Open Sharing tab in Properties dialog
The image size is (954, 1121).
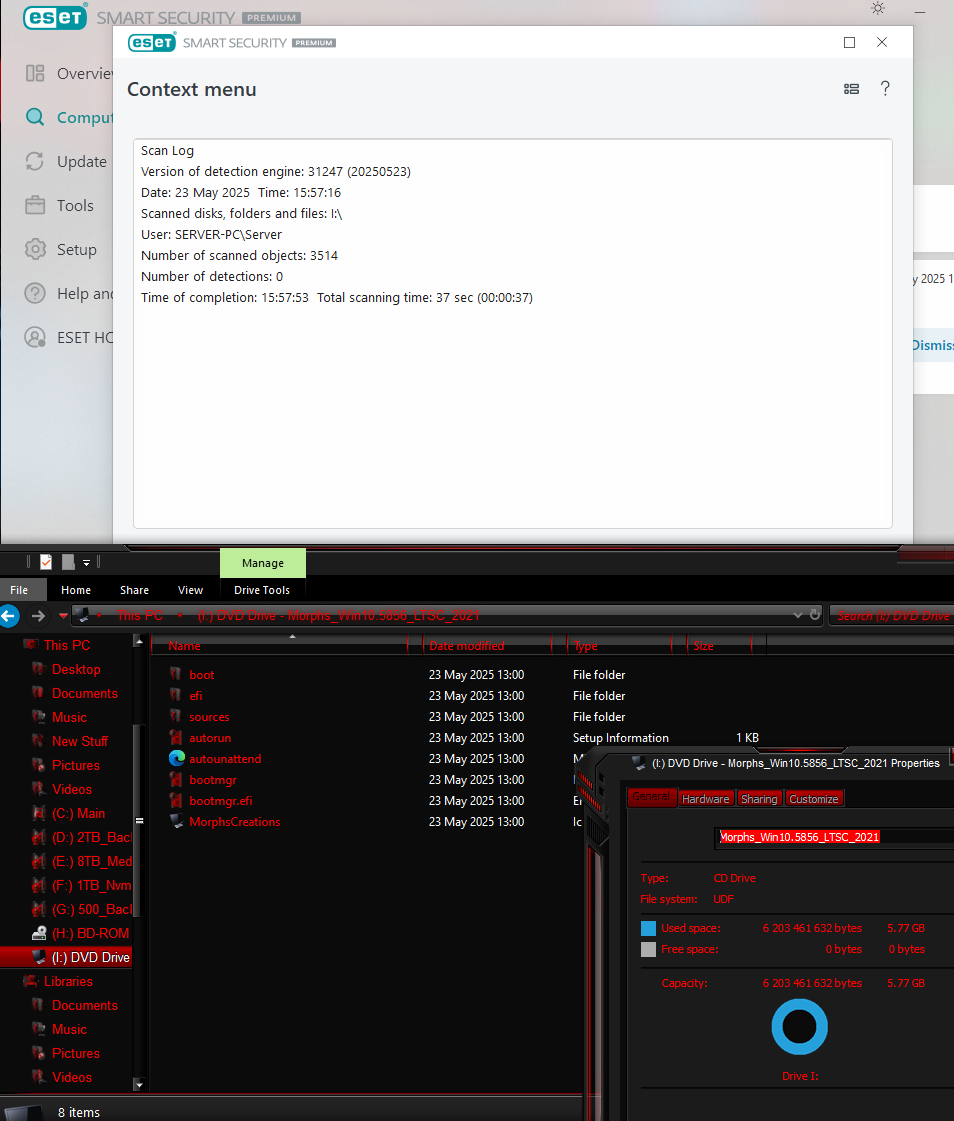(759, 799)
